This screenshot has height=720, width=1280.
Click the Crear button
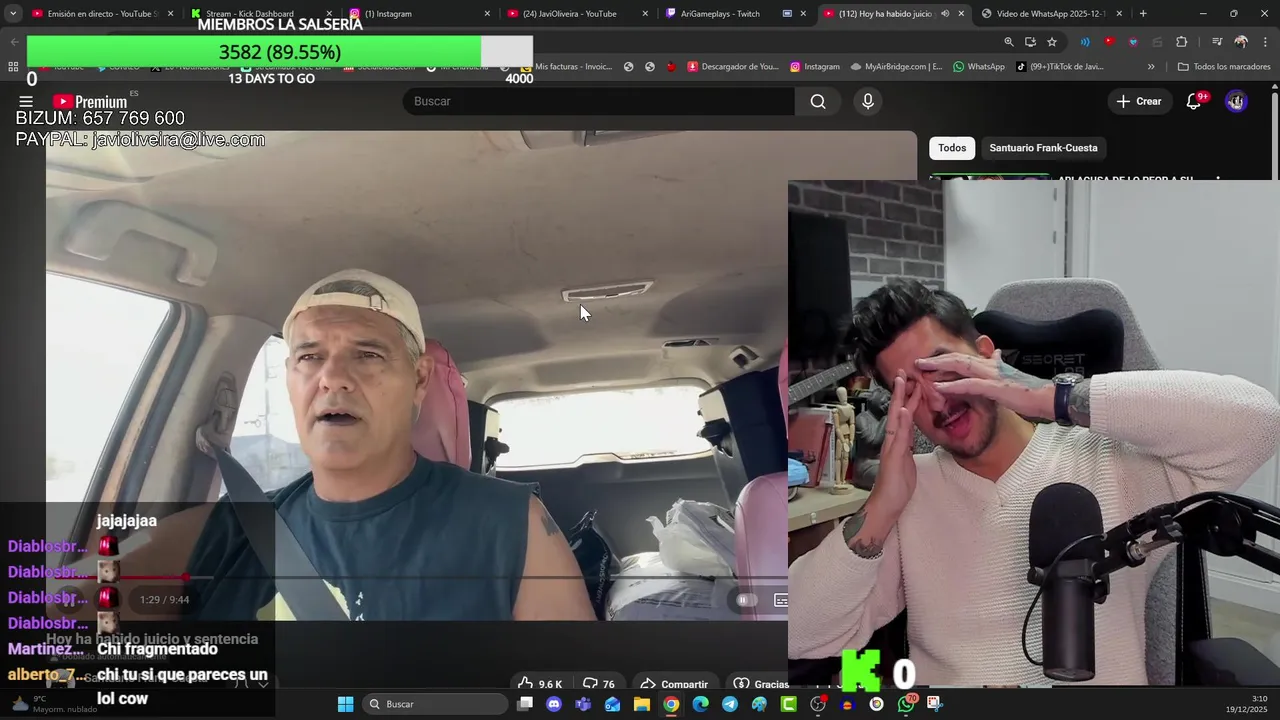(1139, 101)
